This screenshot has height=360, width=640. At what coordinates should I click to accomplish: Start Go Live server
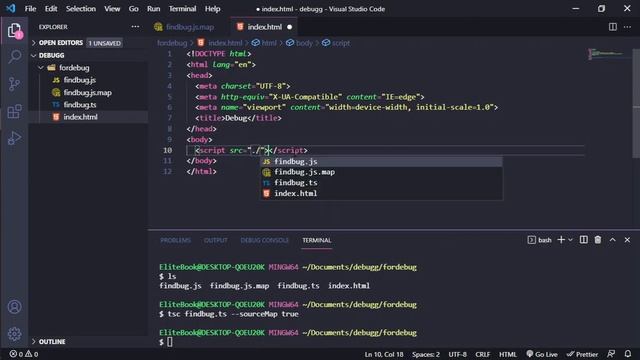tap(542, 354)
